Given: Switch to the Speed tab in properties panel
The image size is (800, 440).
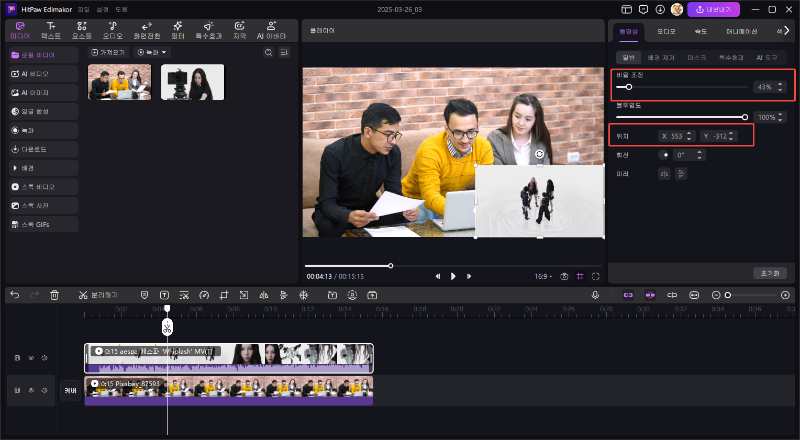Looking at the screenshot, I should pyautogui.click(x=701, y=32).
